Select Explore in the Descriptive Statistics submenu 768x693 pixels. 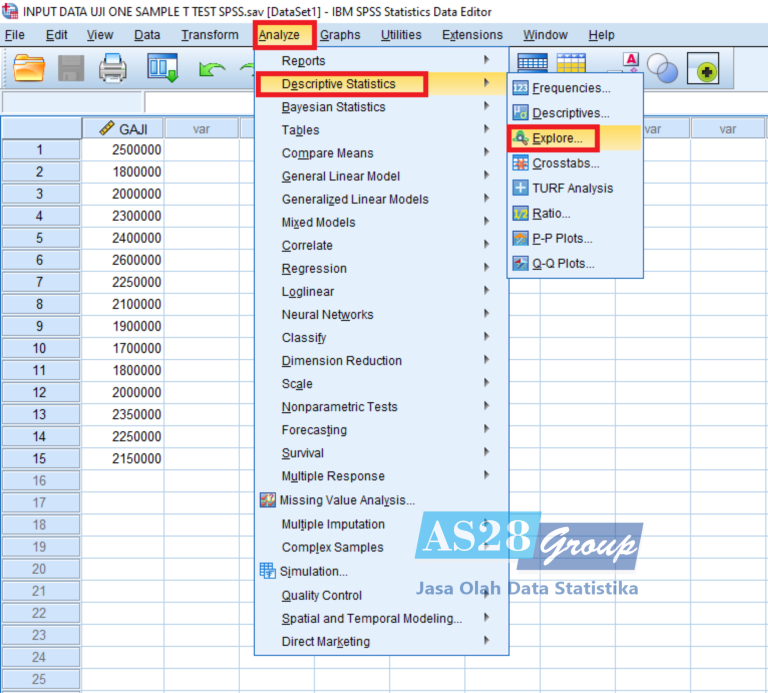[557, 138]
